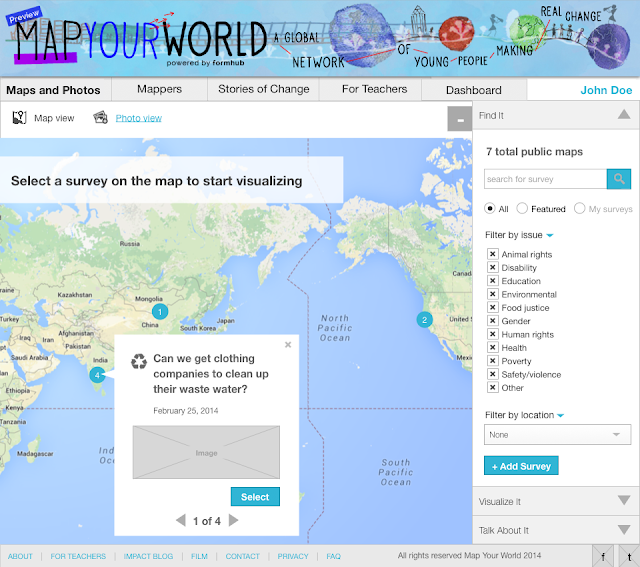Screen dimensions: 640x567
Task: Click the search magnifier button
Action: pos(619,179)
